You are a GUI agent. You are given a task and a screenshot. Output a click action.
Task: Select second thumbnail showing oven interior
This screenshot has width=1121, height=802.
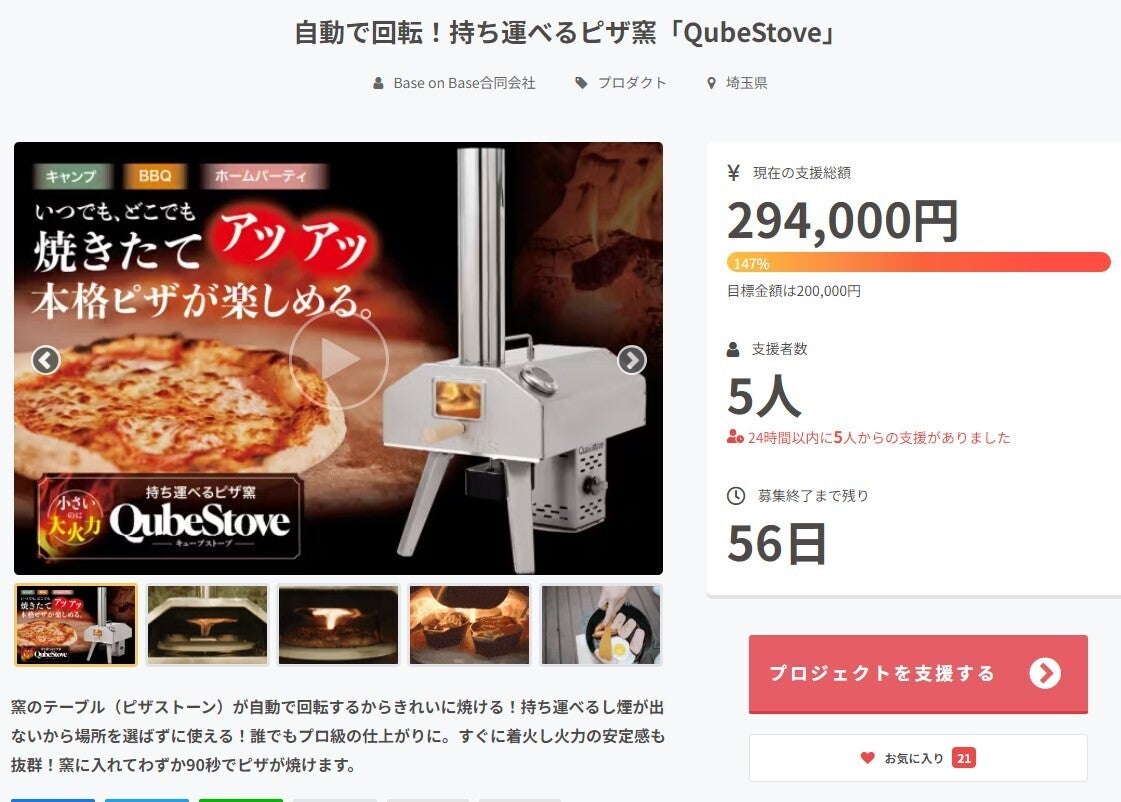click(x=207, y=625)
